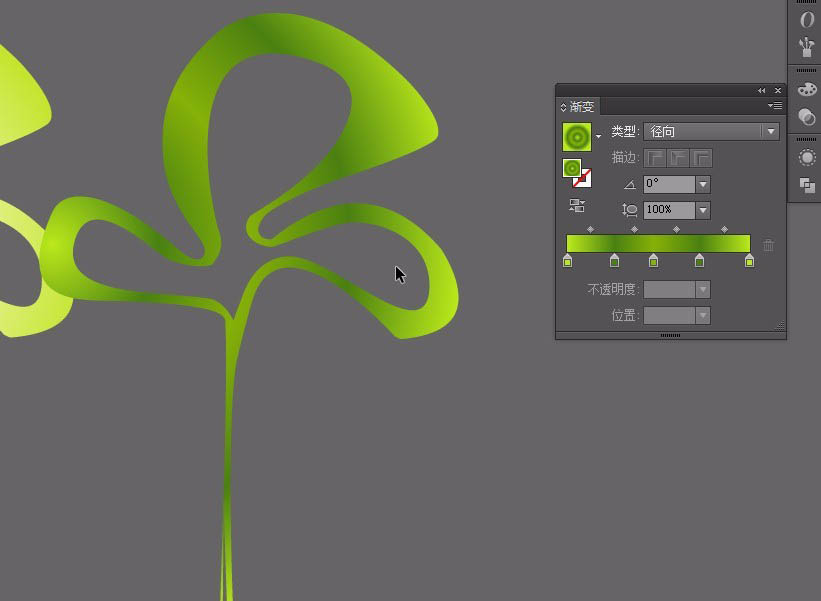
Task: Click the angle value field showing 0°
Action: point(669,184)
